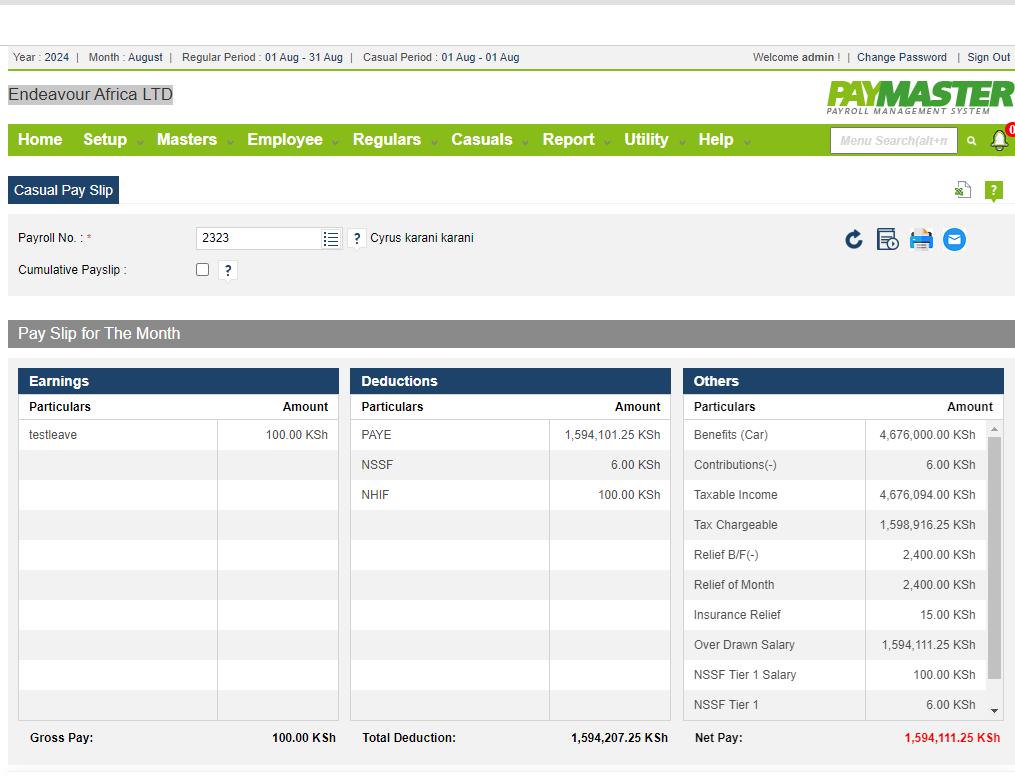Expand the Masters dropdown menu
The image size is (1015, 776).
point(187,140)
